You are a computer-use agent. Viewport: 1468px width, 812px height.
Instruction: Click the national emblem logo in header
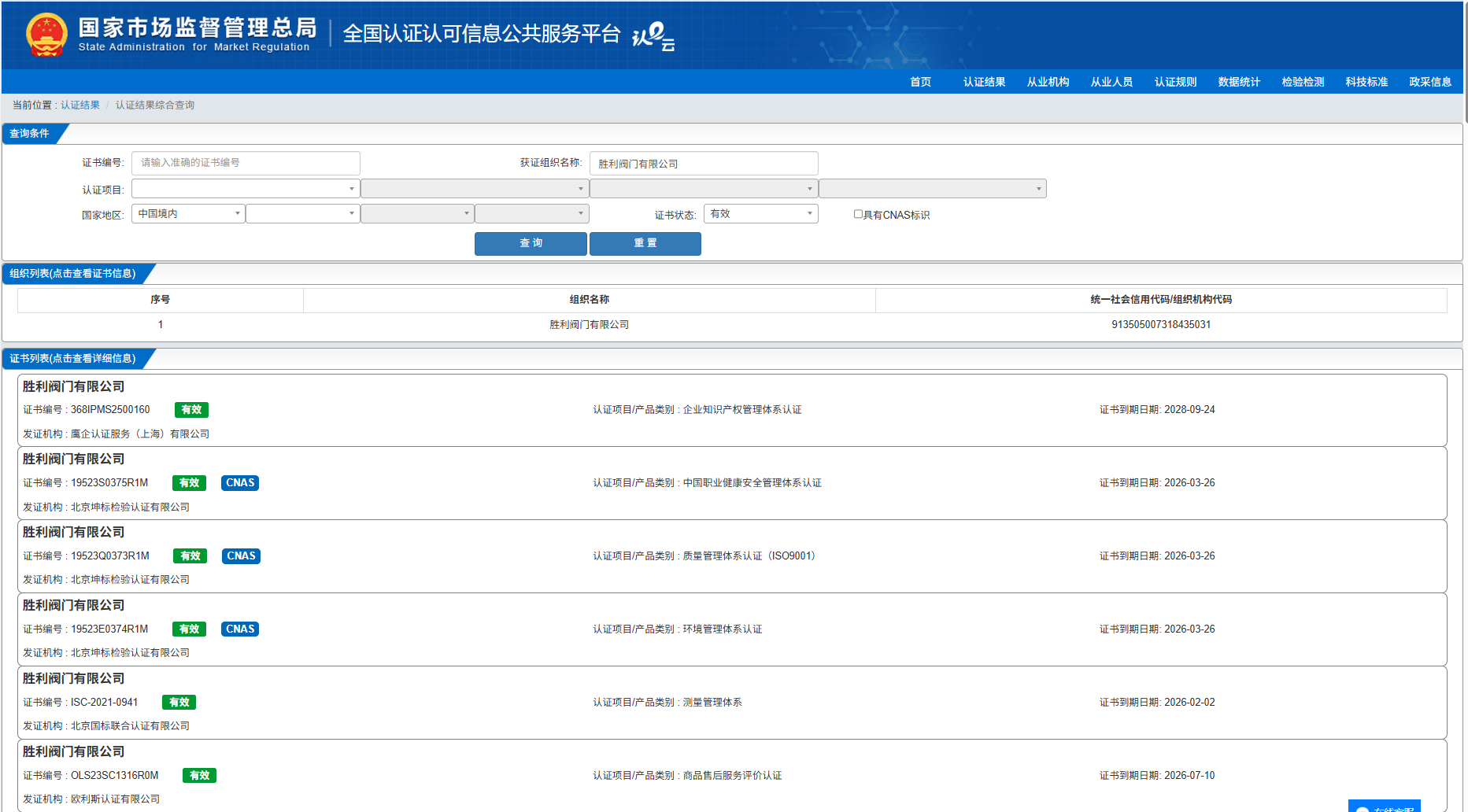point(46,35)
